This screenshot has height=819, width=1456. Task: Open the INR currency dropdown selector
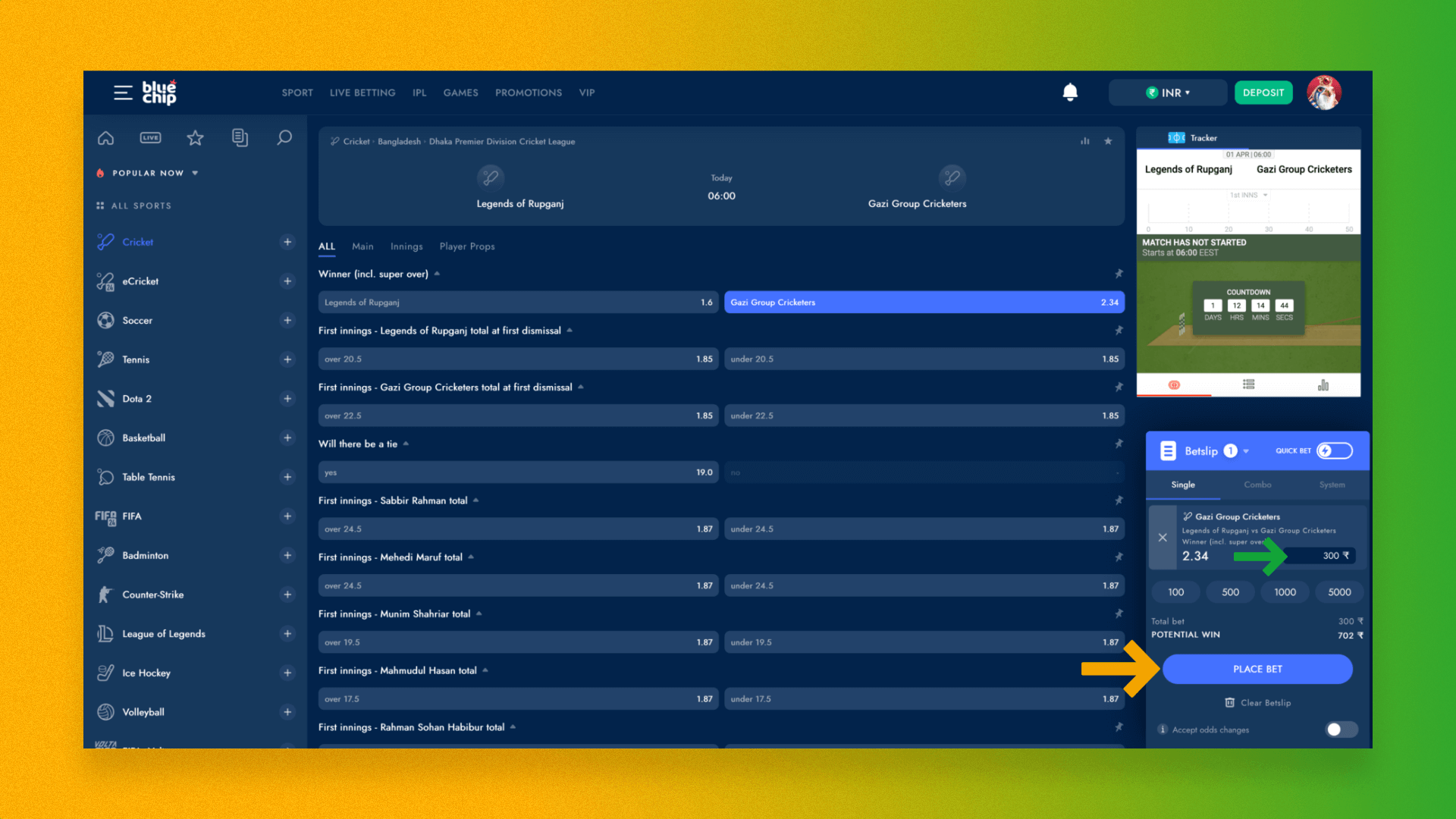click(1167, 92)
